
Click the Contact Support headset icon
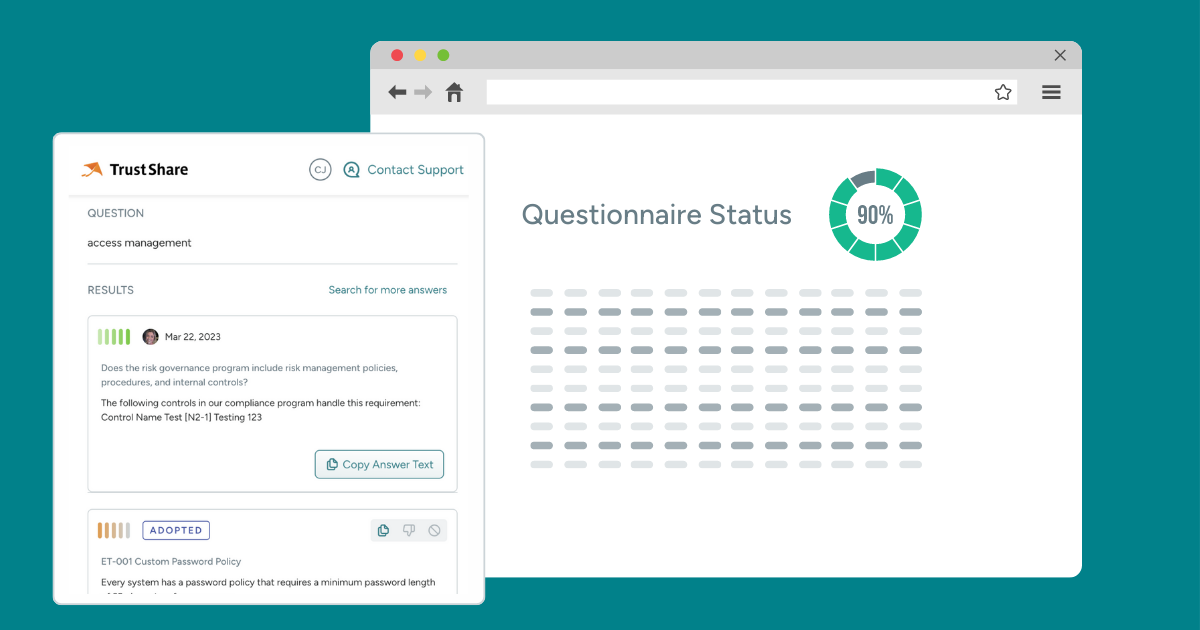[351, 170]
